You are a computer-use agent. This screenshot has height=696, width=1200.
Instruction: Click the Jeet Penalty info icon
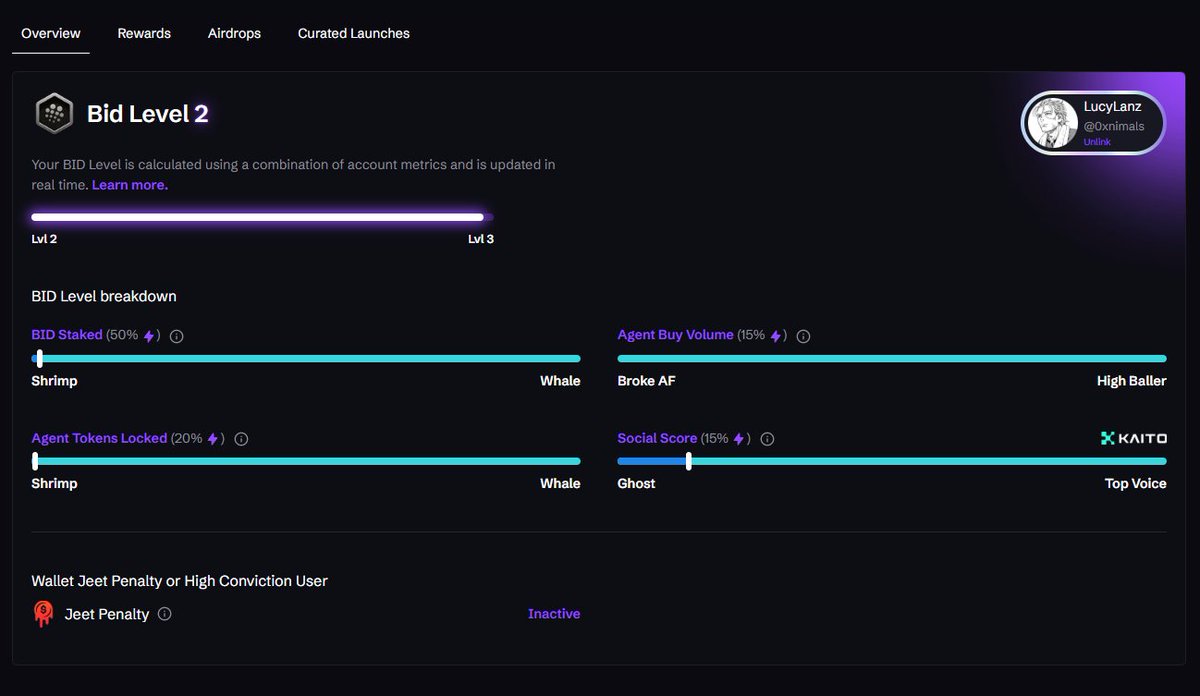tap(165, 614)
